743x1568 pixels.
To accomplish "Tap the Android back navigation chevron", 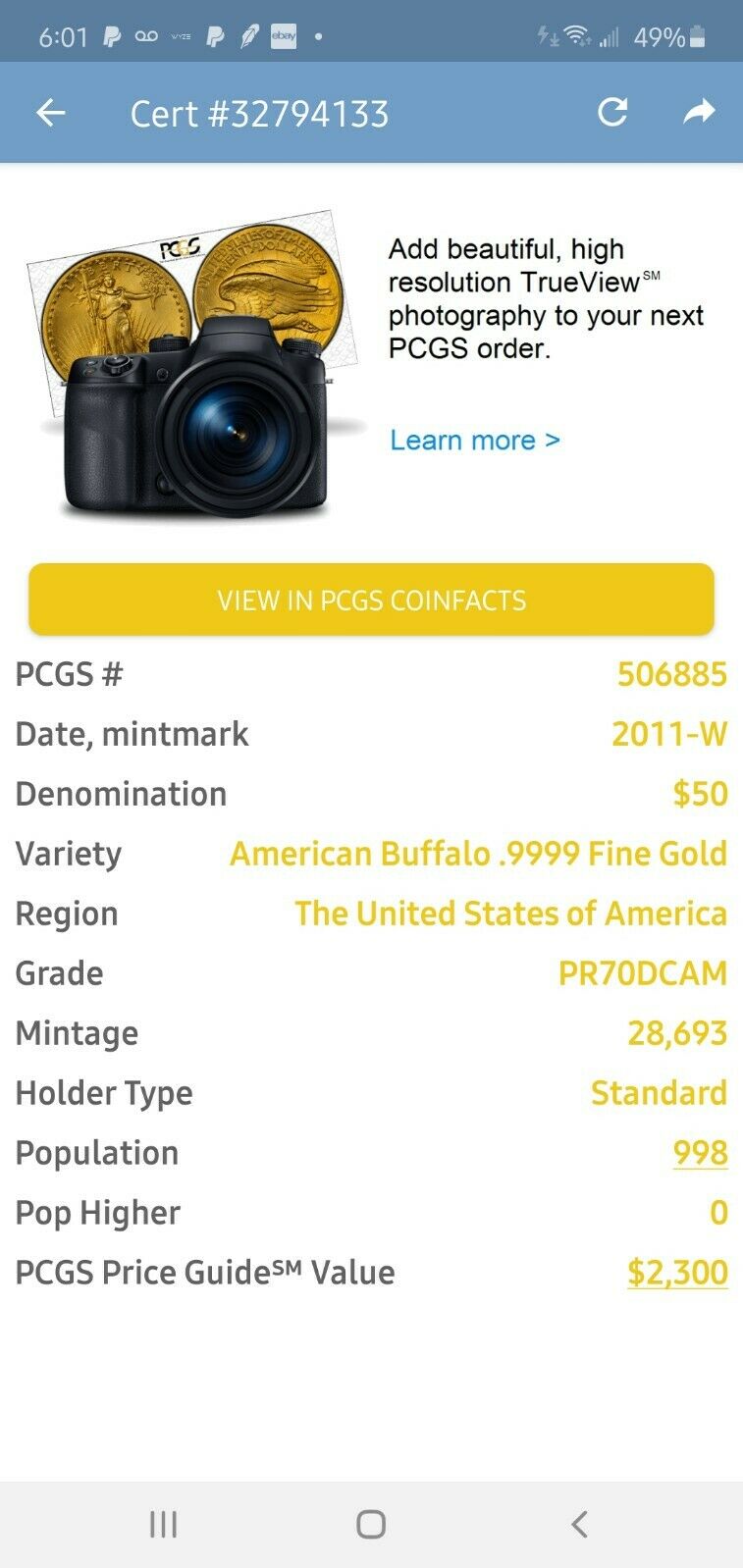I will coord(579,1524).
